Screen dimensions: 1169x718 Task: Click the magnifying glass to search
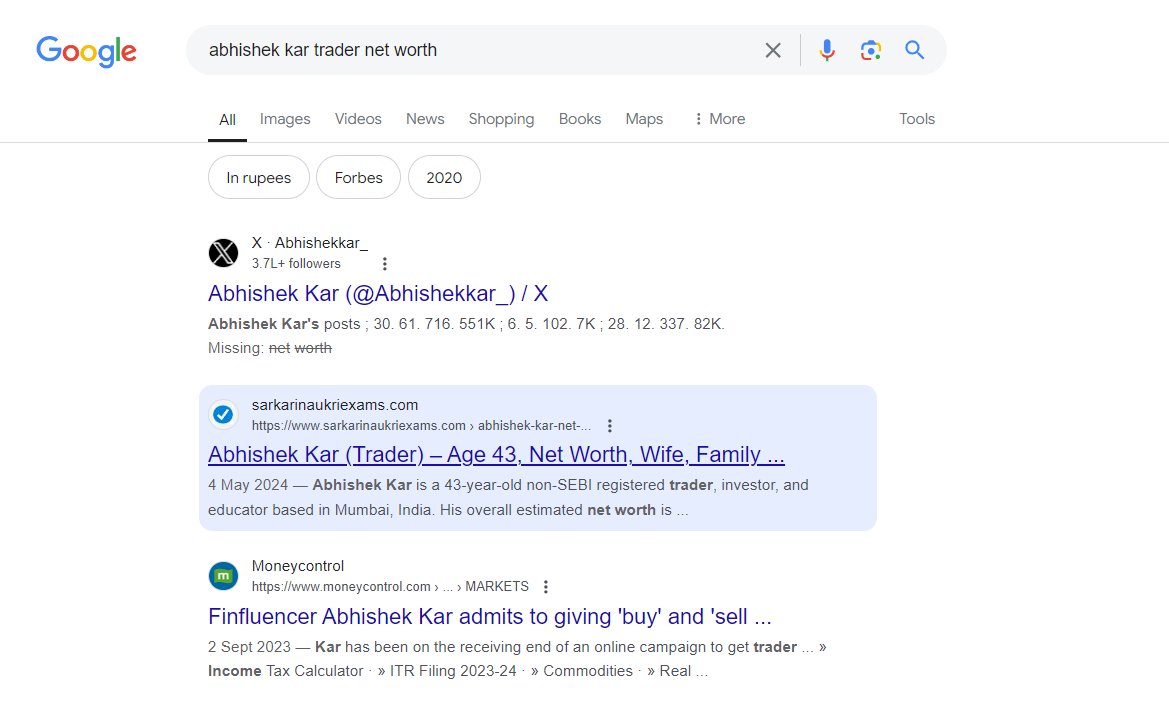pyautogui.click(x=914, y=49)
